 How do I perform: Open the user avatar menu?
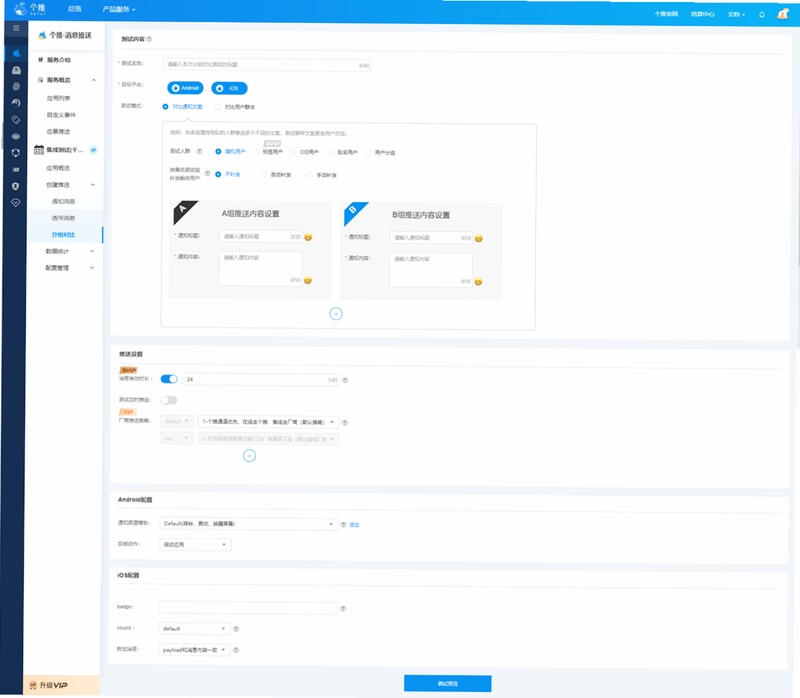point(783,14)
